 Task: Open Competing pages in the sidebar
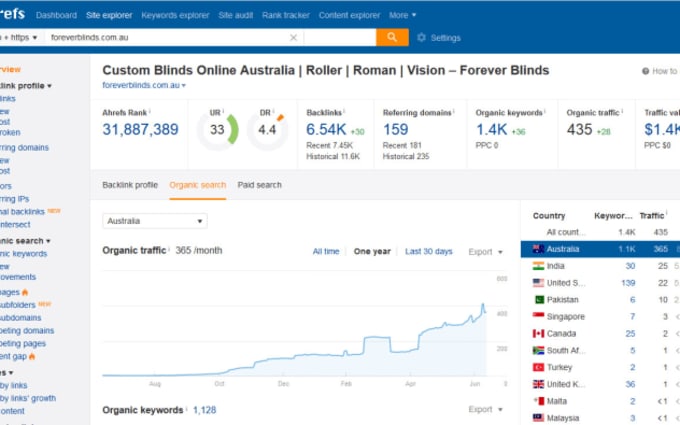23,343
